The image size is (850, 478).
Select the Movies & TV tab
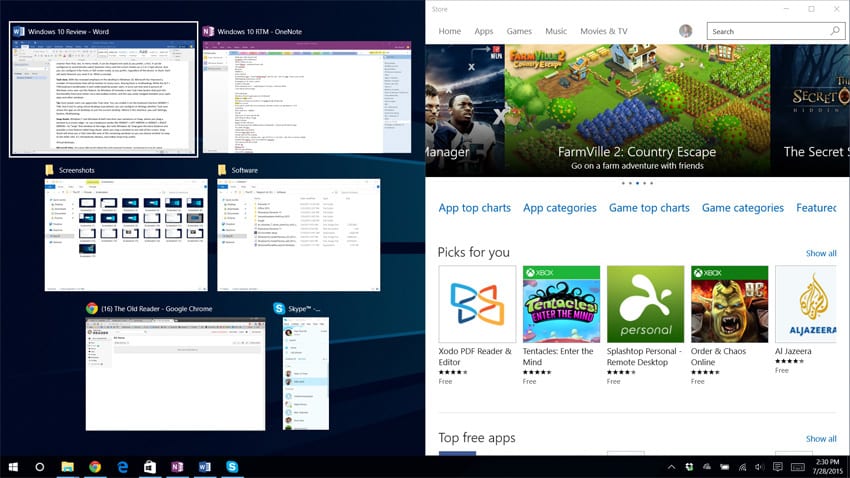[603, 31]
